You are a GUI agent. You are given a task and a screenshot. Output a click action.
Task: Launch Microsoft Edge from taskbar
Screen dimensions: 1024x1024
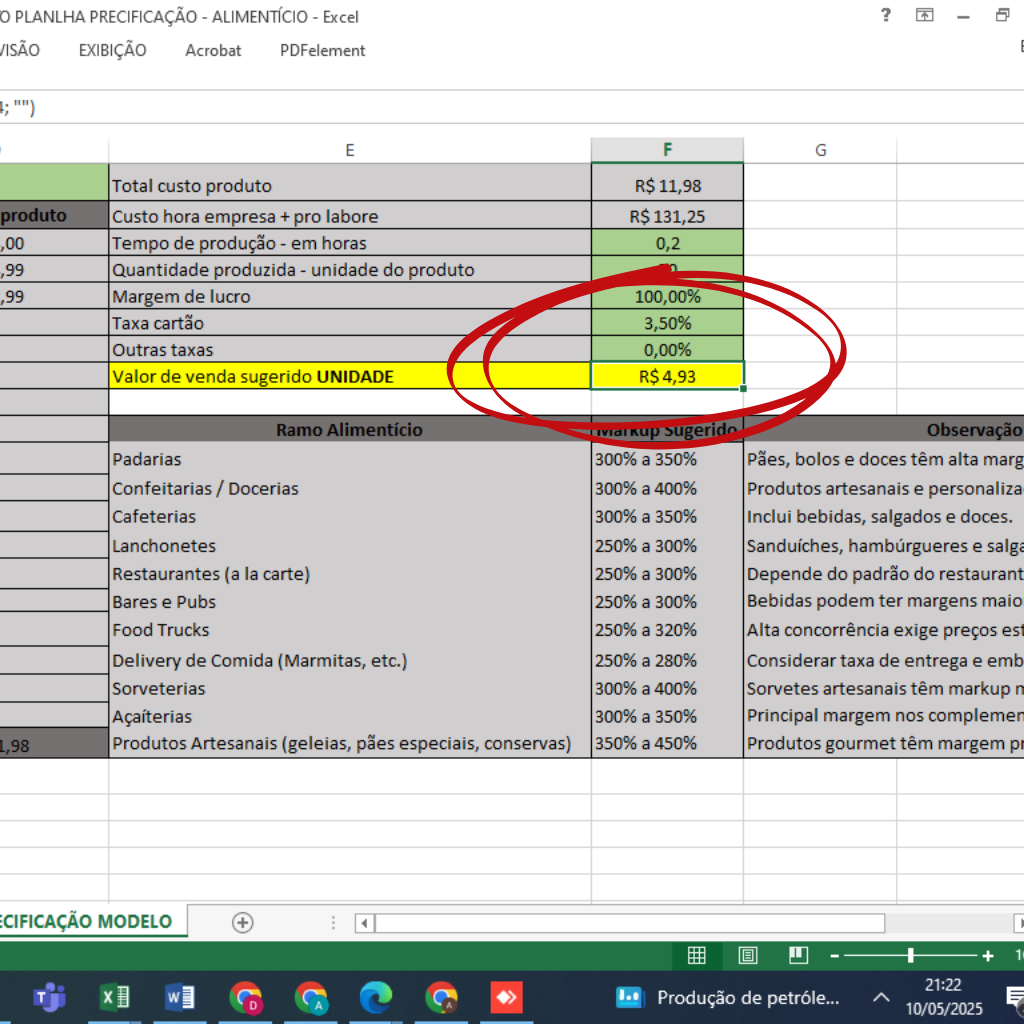(376, 997)
